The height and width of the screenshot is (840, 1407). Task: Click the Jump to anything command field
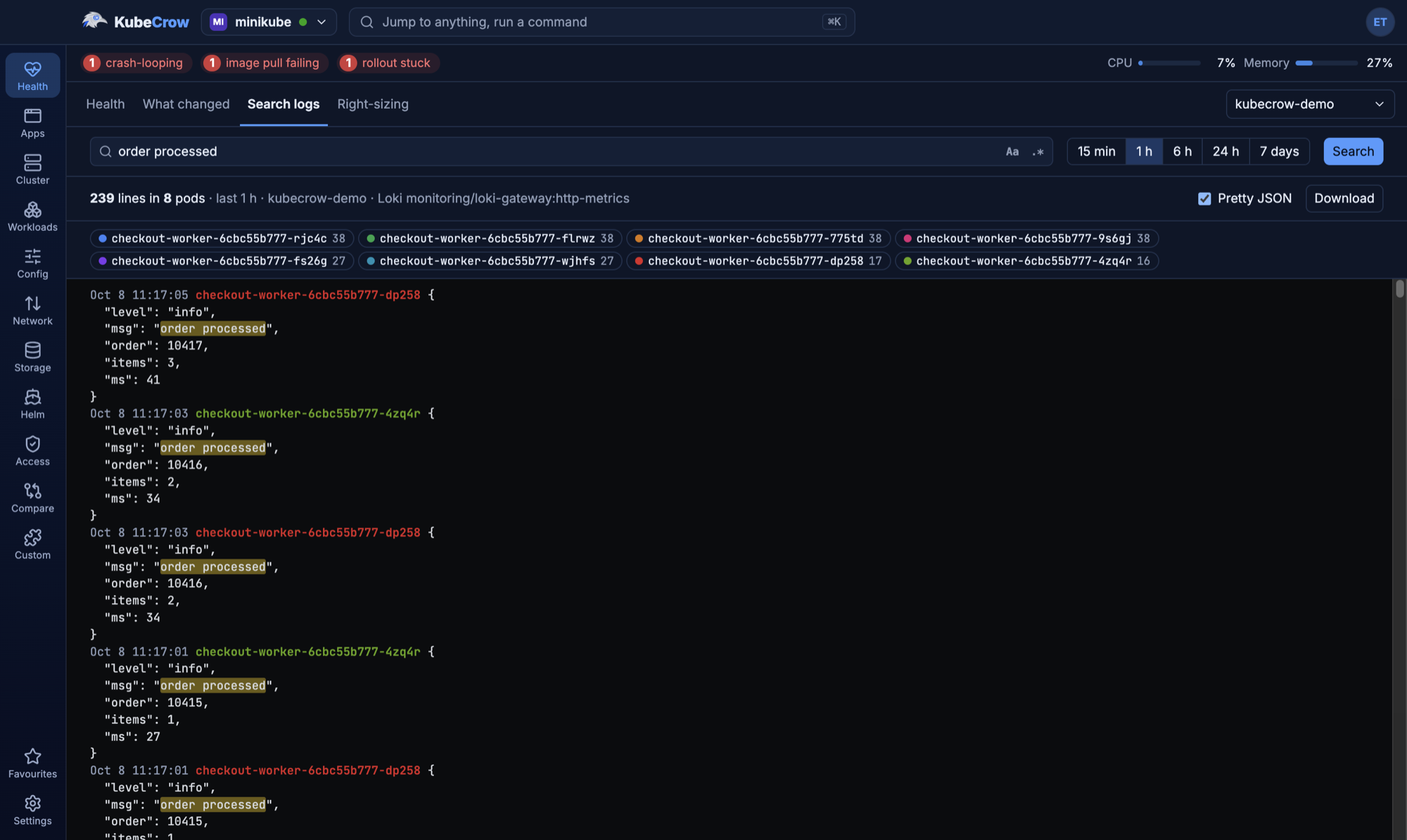(x=601, y=22)
